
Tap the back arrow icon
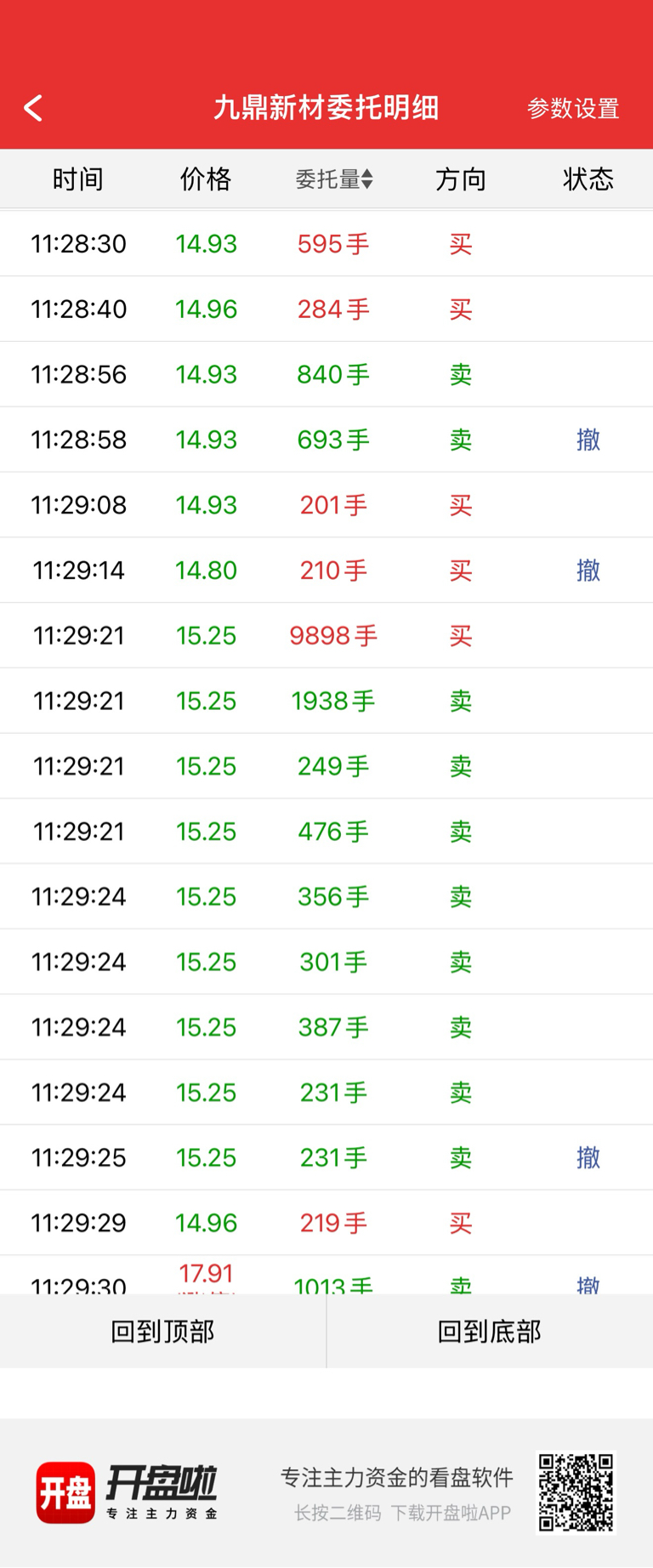33,108
